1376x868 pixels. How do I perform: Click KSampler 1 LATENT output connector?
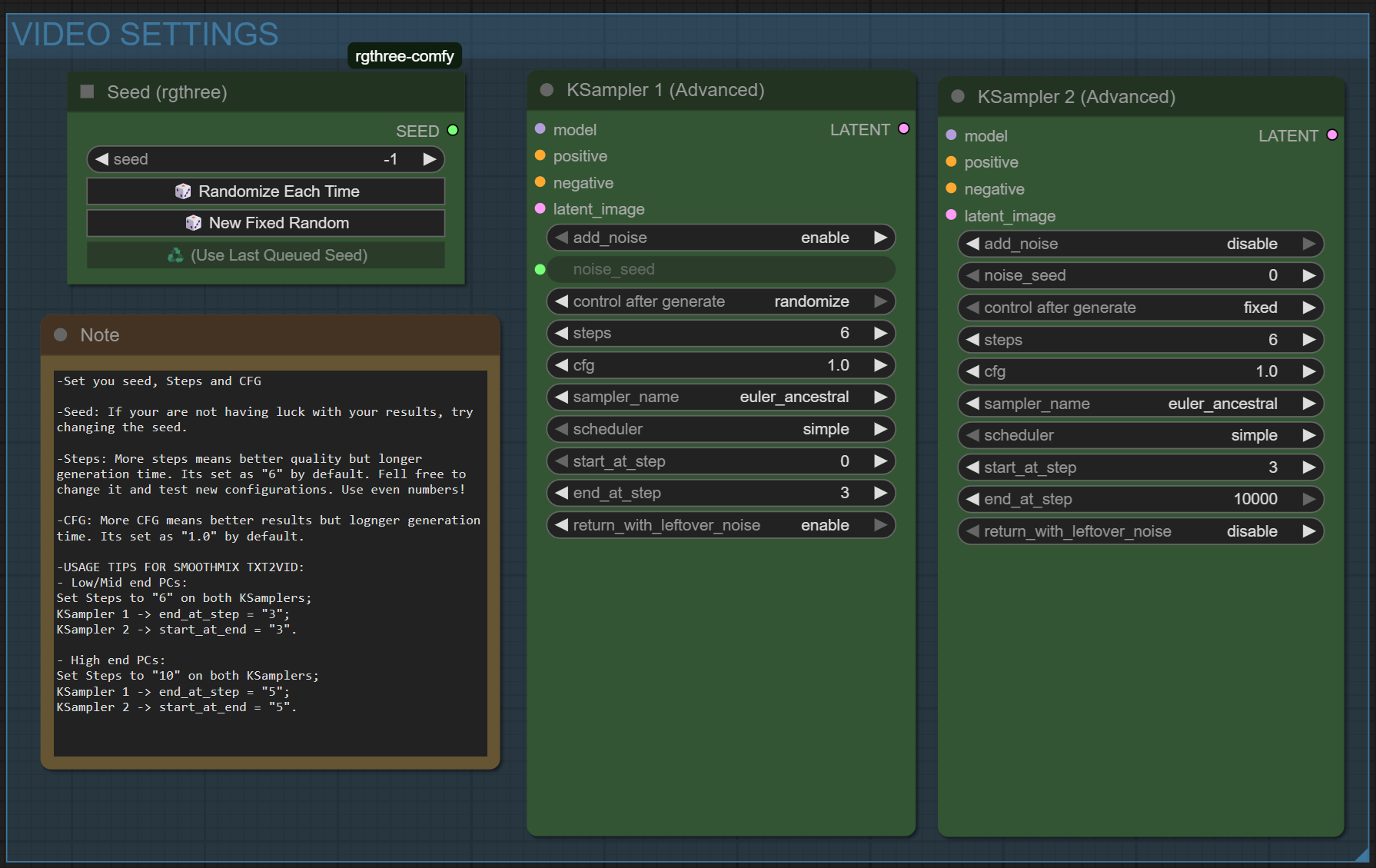pos(904,129)
